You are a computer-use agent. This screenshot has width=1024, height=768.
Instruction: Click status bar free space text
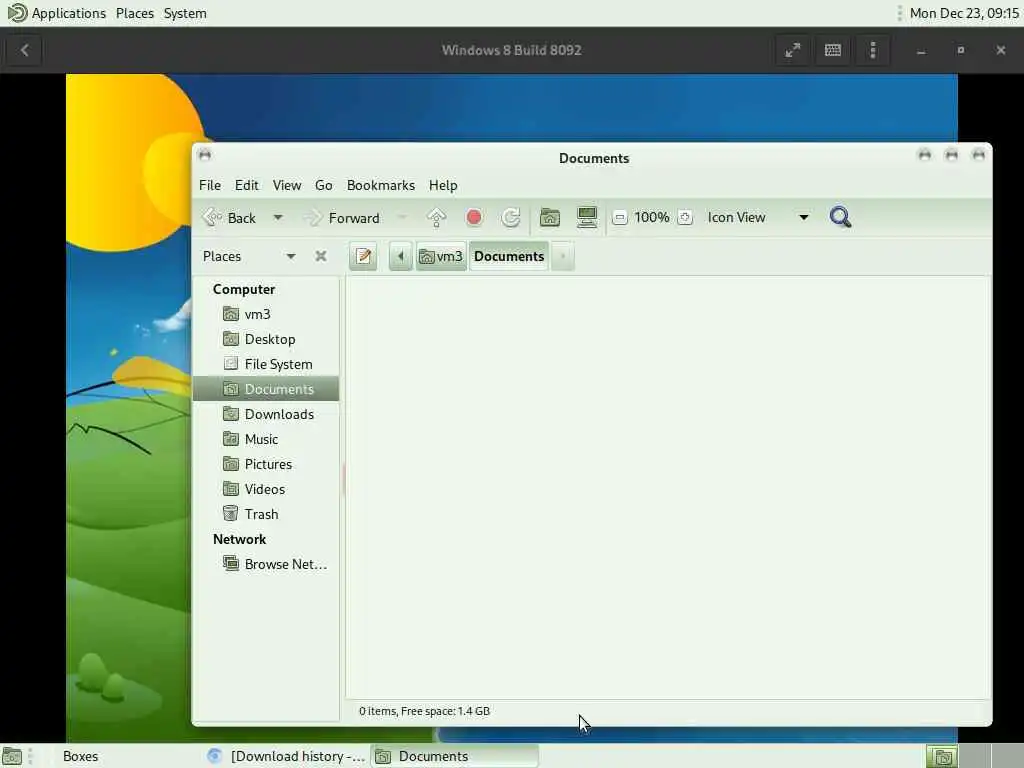pos(424,711)
